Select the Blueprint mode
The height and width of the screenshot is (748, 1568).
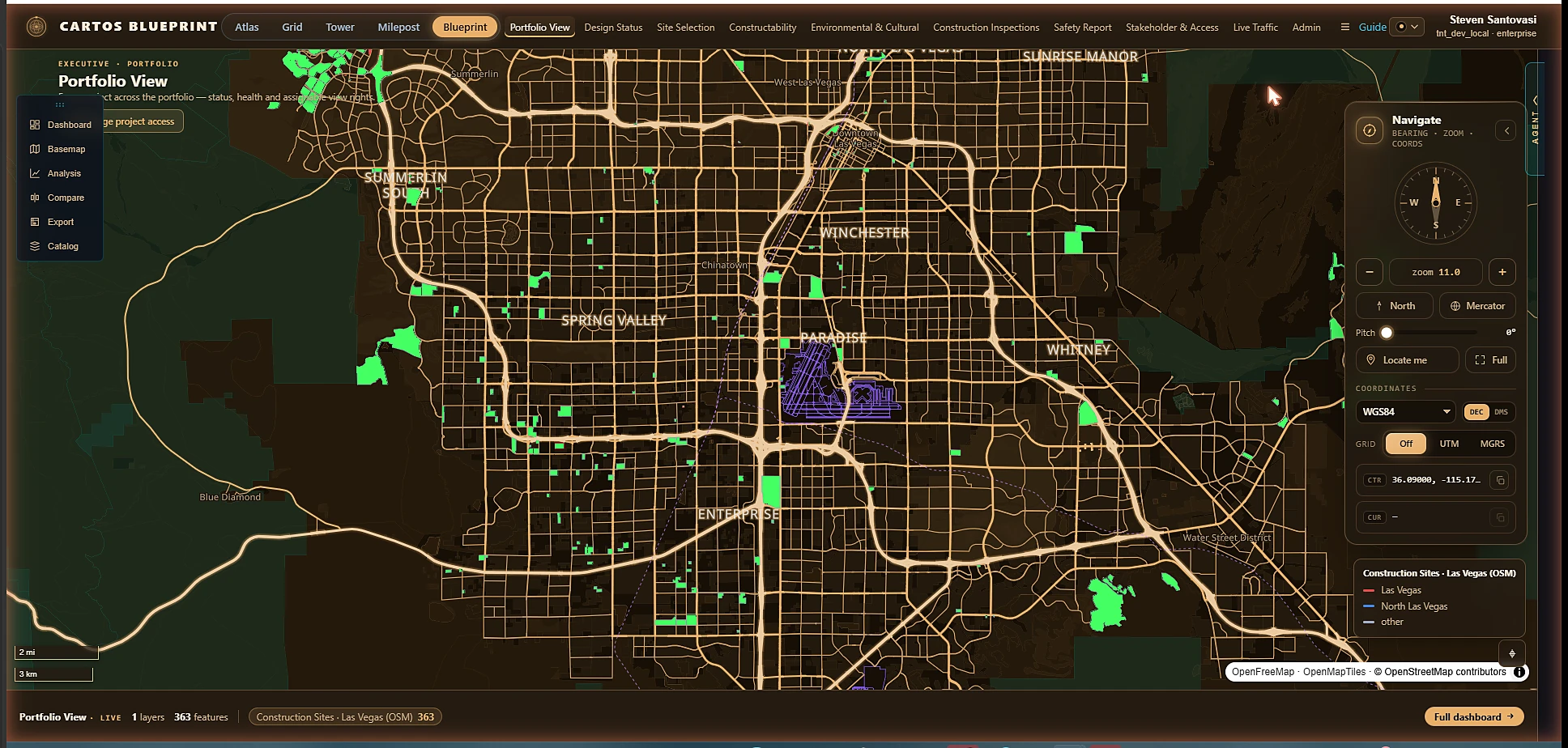coord(465,27)
